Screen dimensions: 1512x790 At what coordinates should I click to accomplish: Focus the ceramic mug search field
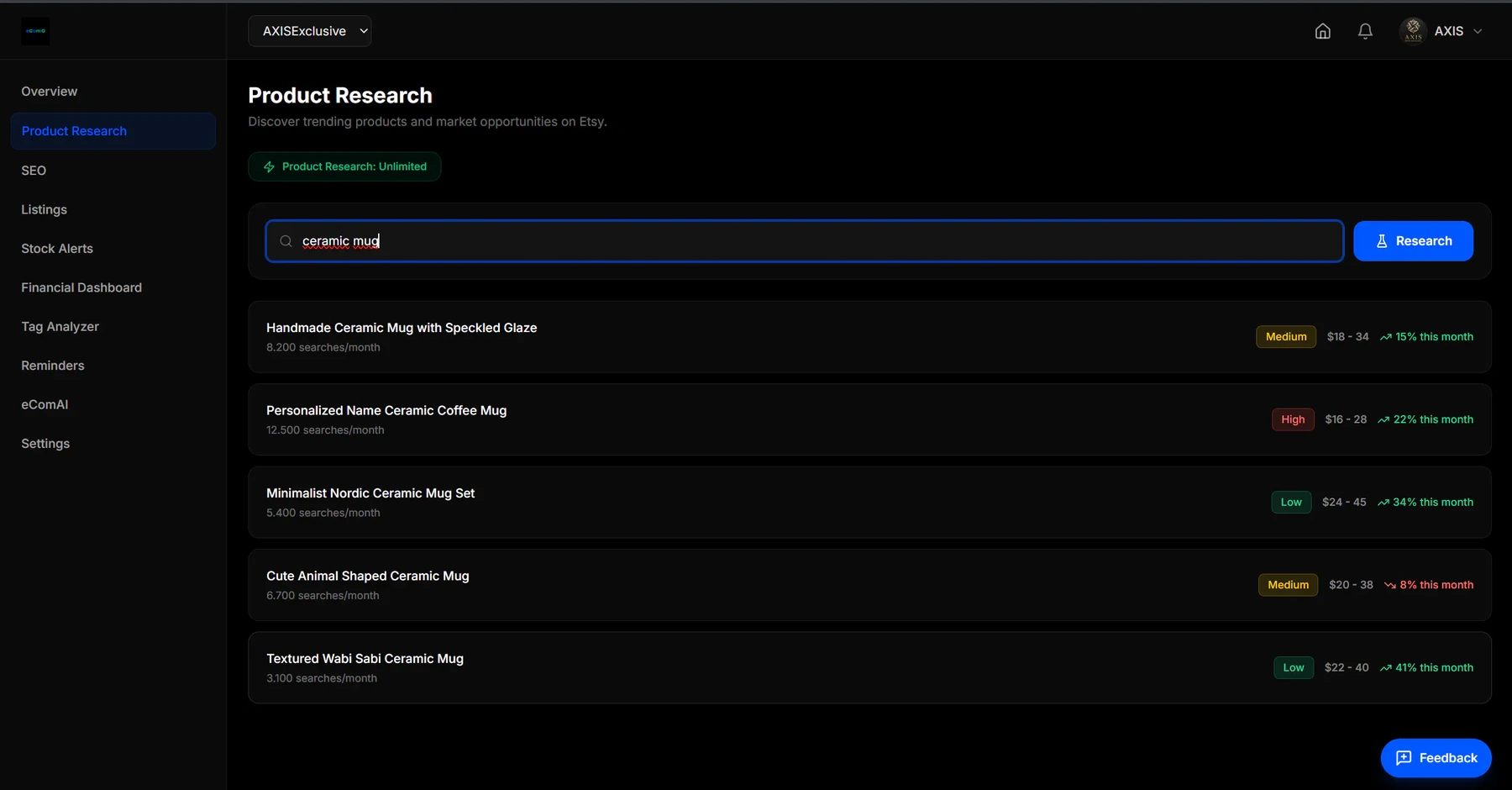(805, 241)
